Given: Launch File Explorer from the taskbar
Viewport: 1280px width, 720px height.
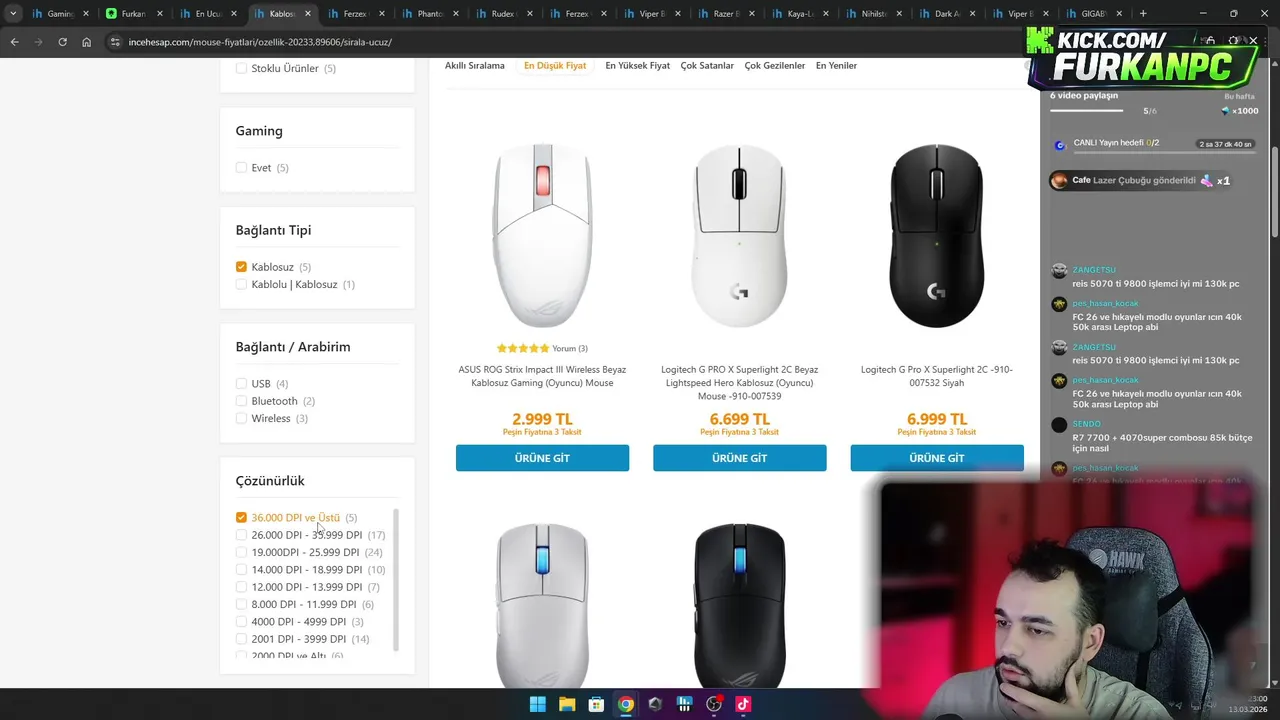Looking at the screenshot, I should click(566, 704).
